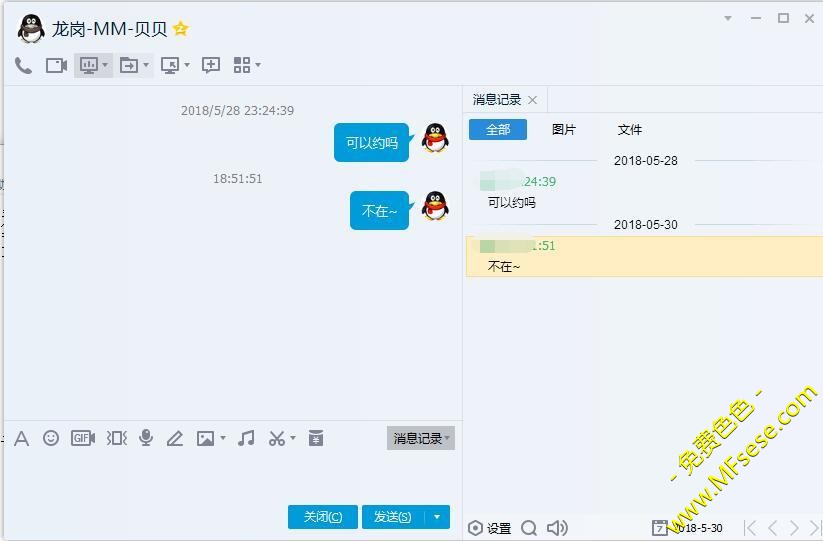Click the 关闭(C) button
The height and width of the screenshot is (541, 823).
click(322, 517)
